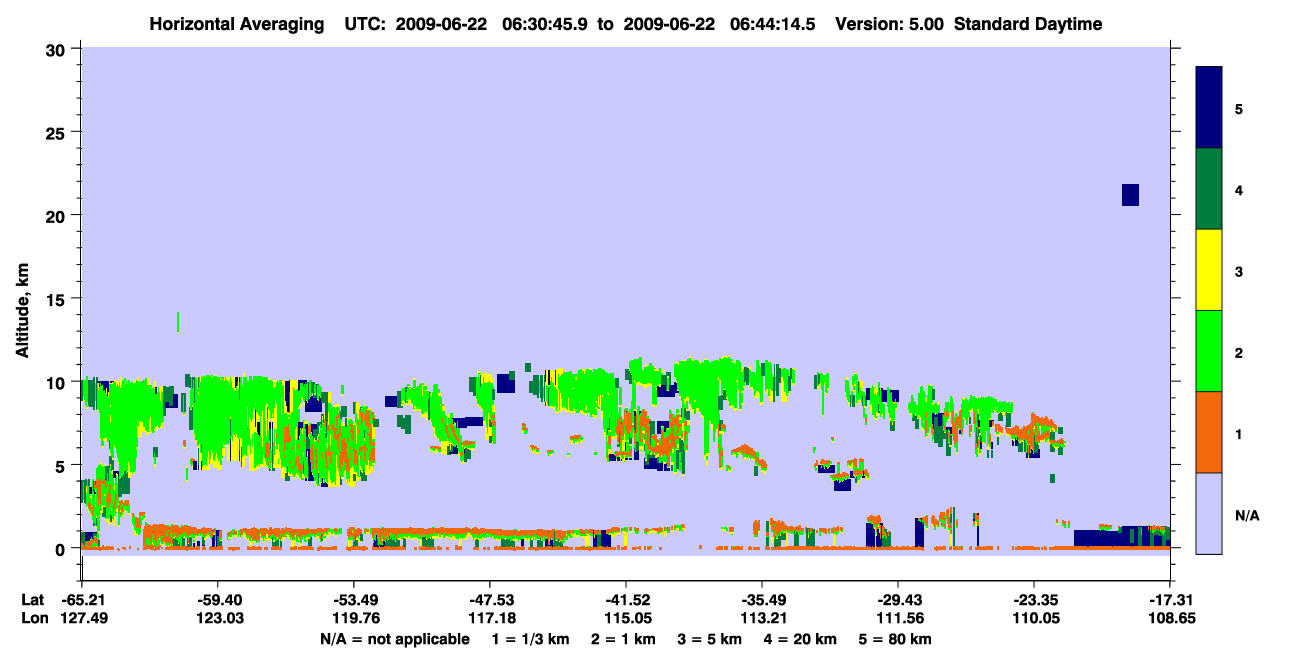Click the isolated blue block near 21 km
This screenshot has width=1300, height=667.
coord(1130,195)
